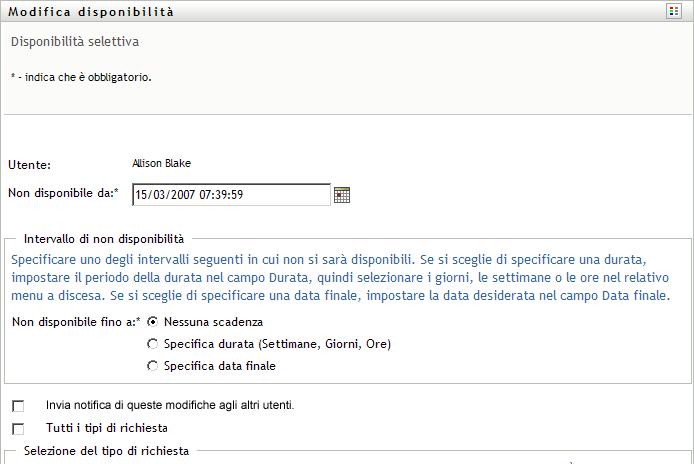Click the Utente: label
Screen dimensions: 694x464
click(29, 164)
